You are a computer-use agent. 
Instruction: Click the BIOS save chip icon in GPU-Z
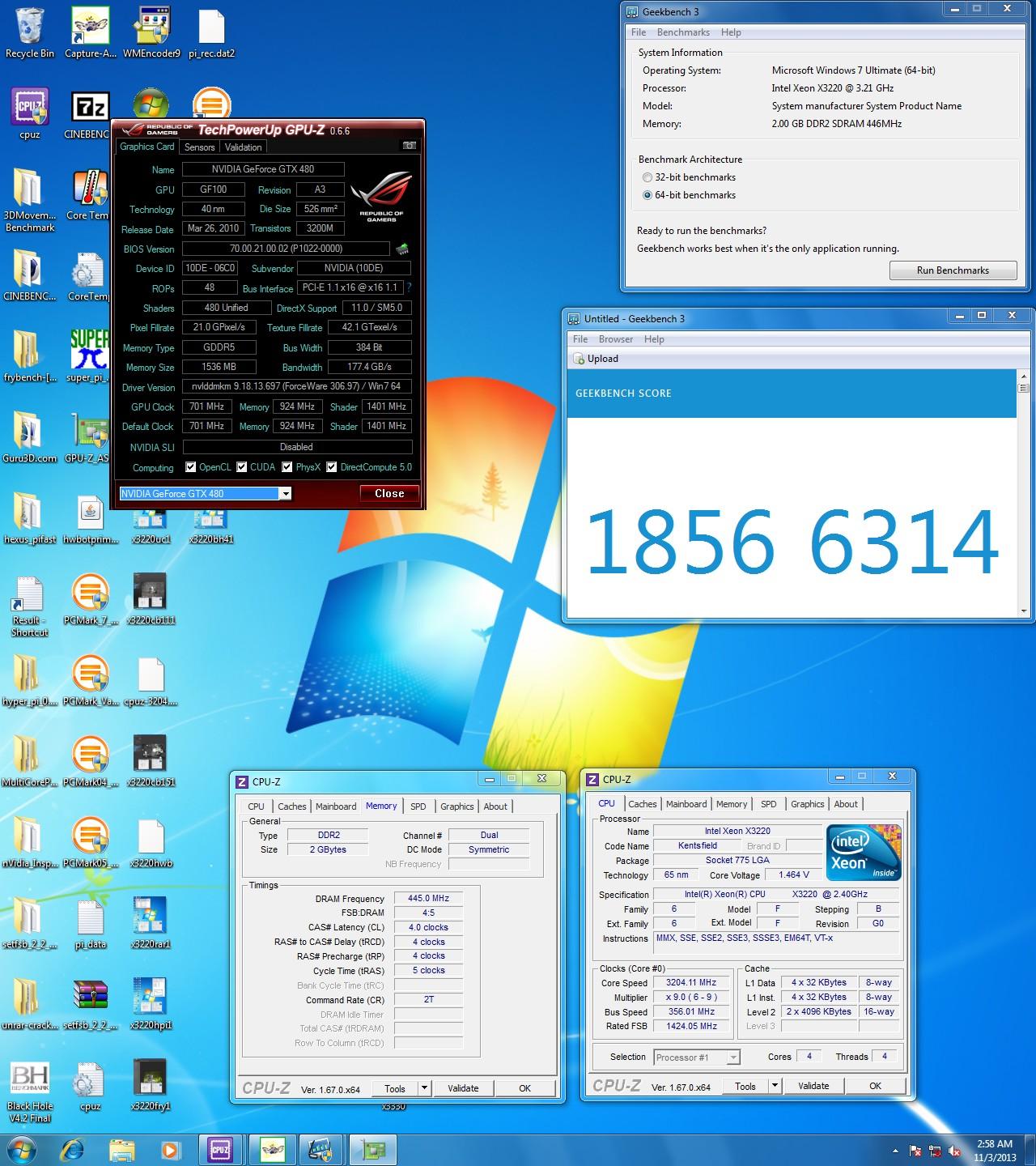(x=402, y=249)
